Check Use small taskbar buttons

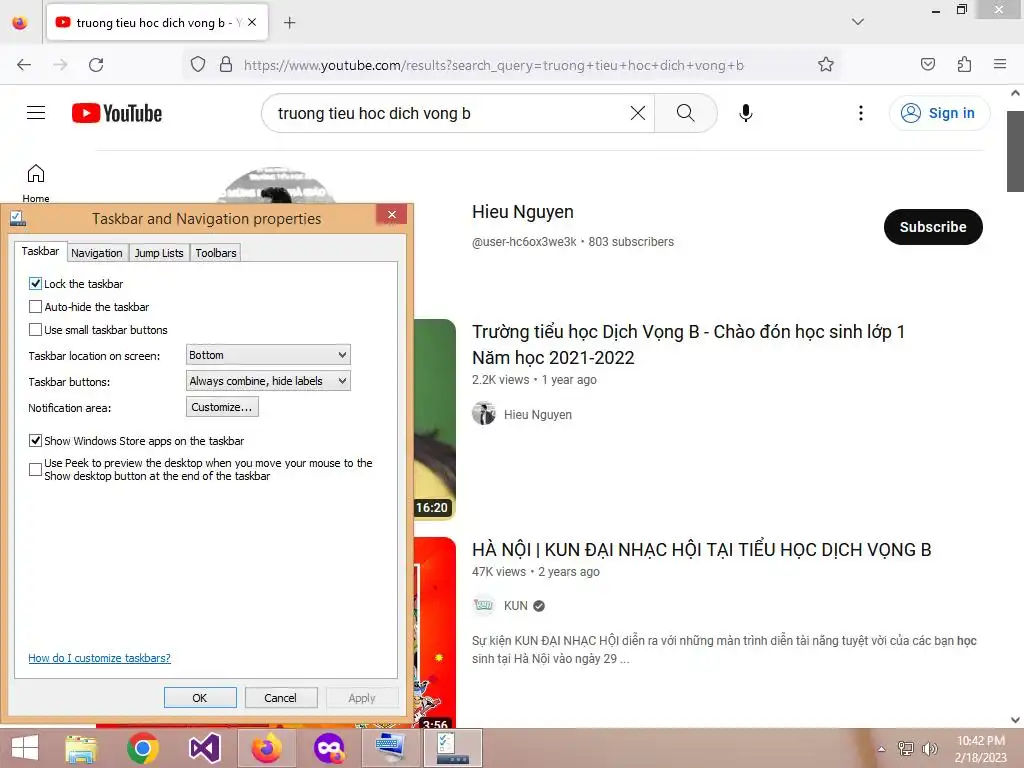35,329
